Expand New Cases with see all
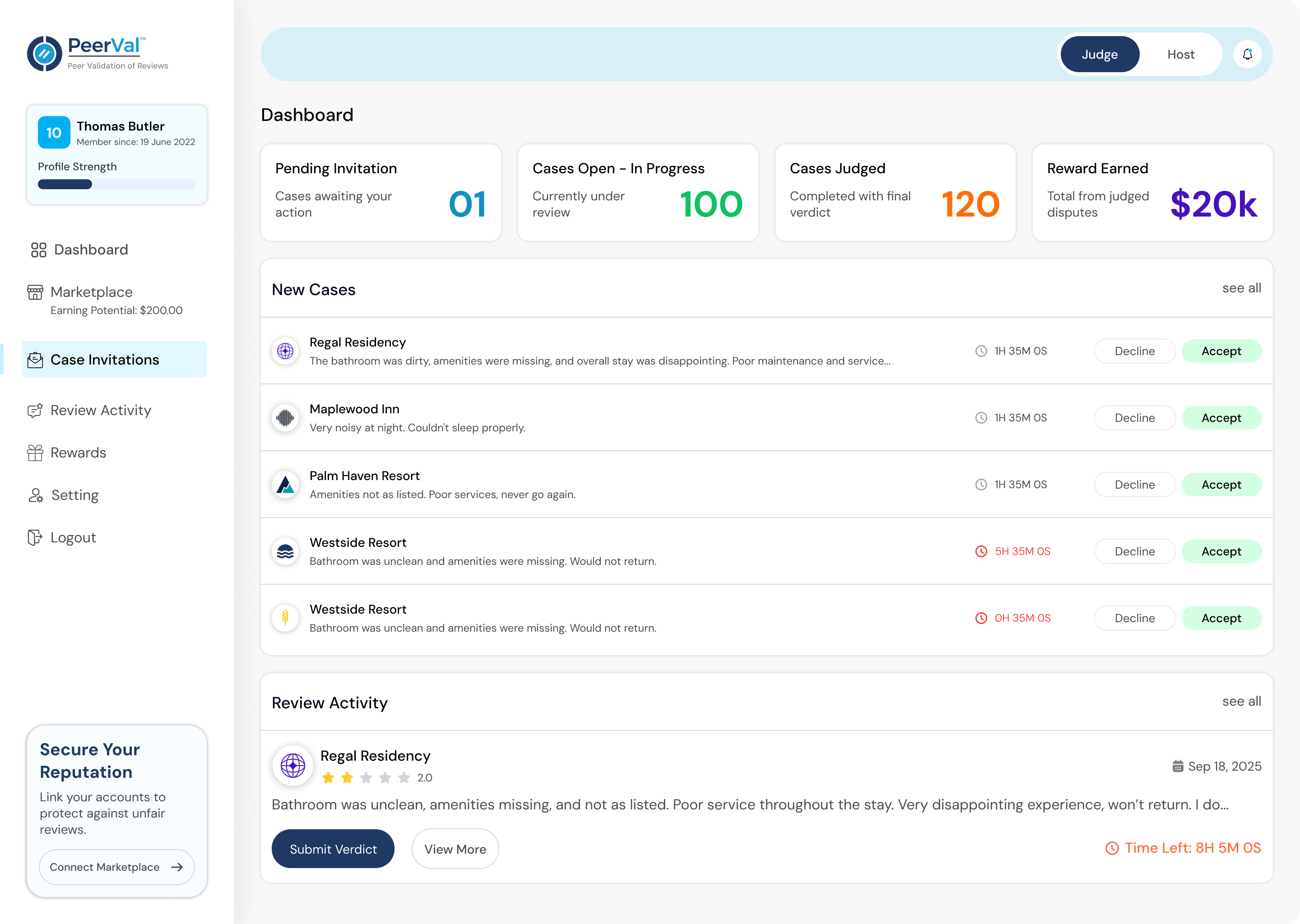The height and width of the screenshot is (924, 1300). click(1241, 288)
